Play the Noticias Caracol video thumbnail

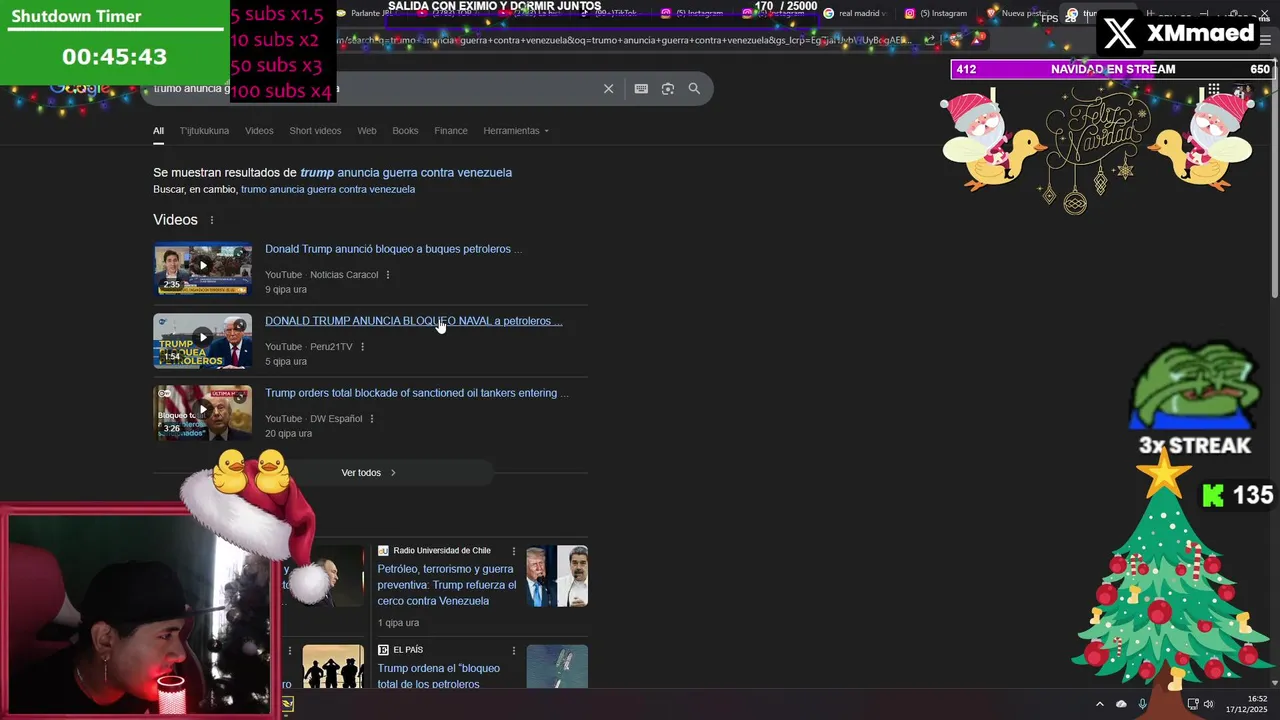(202, 268)
